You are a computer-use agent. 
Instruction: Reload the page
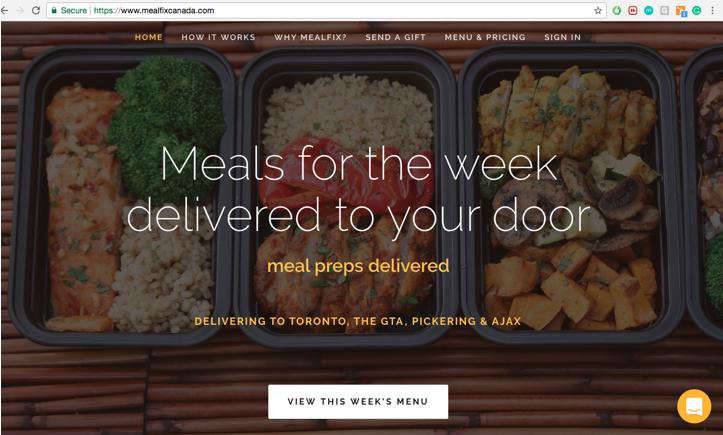tap(36, 10)
